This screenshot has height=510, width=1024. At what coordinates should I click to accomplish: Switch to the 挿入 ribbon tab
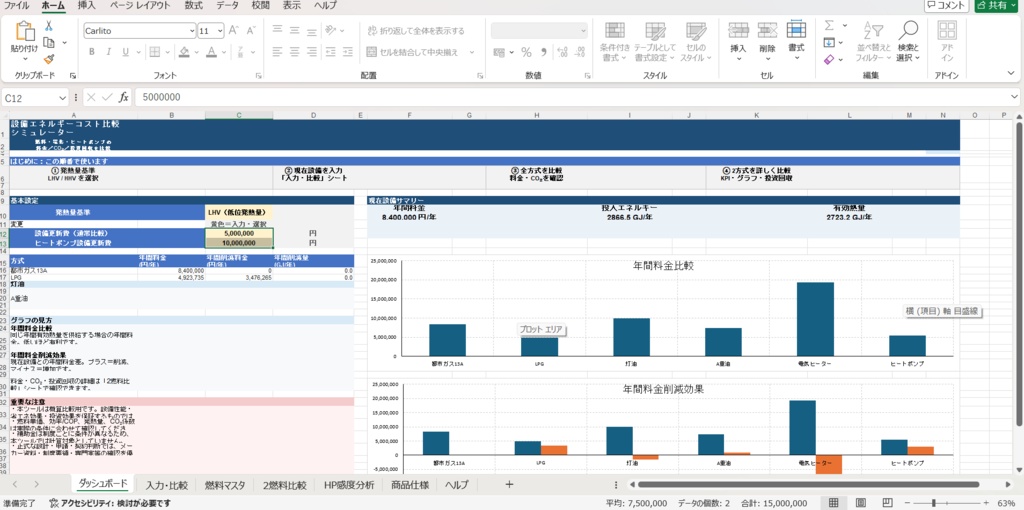click(x=87, y=6)
